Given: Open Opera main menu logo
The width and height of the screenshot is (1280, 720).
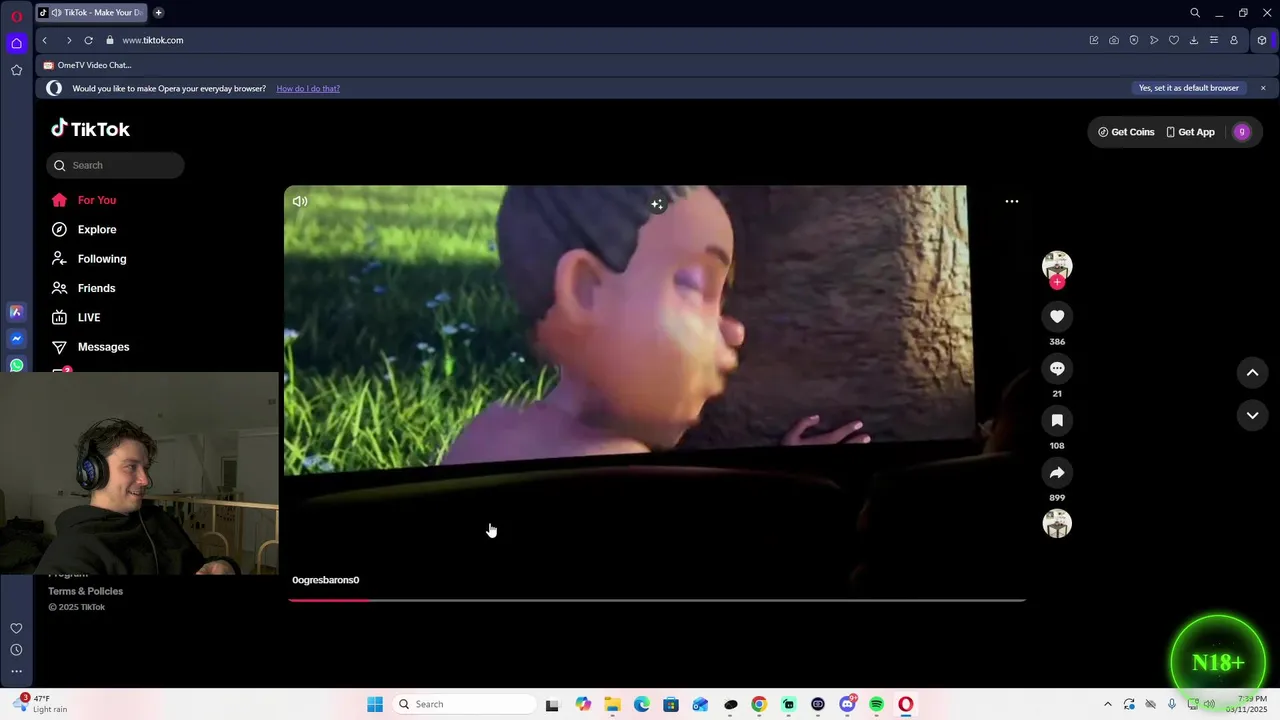Looking at the screenshot, I should 16,16.
